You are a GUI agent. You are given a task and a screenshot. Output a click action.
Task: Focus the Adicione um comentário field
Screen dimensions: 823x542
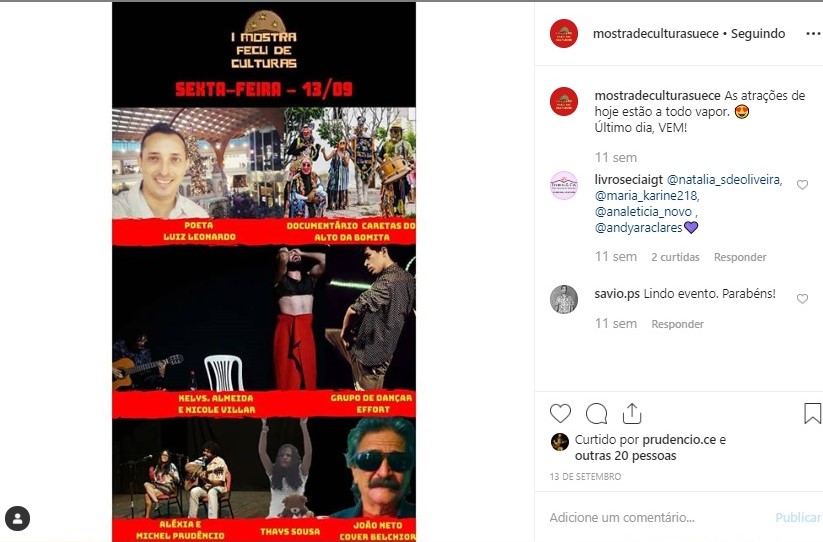coord(656,517)
